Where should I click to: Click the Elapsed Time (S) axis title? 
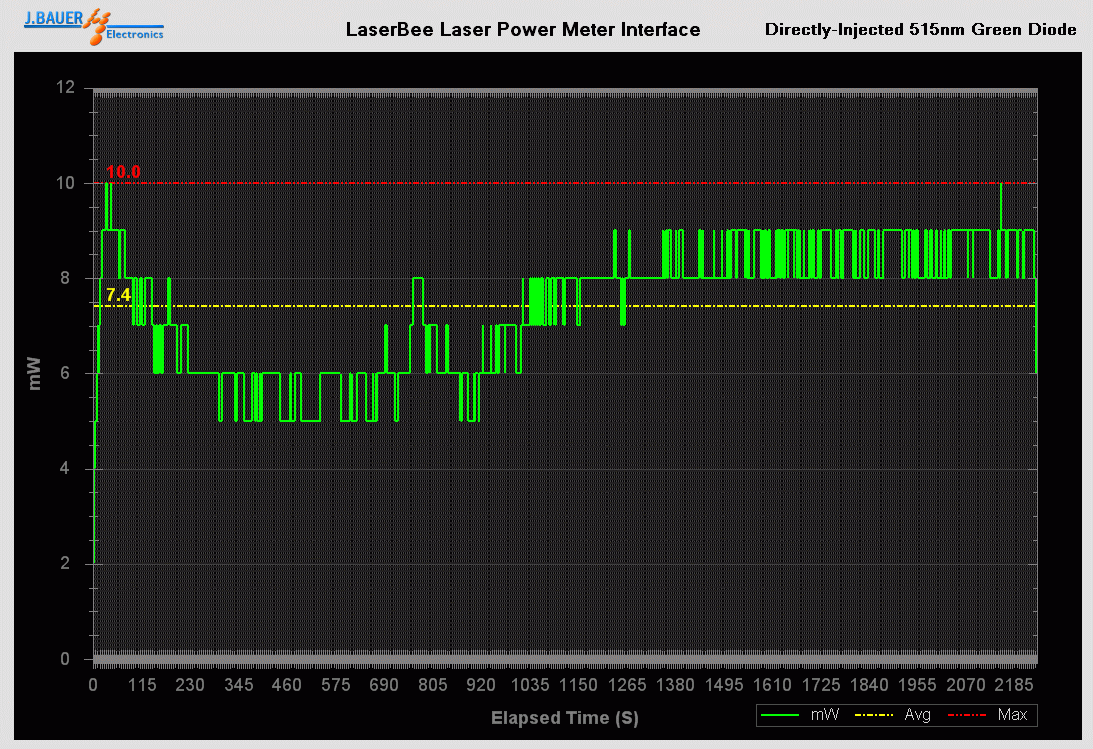pyautogui.click(x=564, y=717)
